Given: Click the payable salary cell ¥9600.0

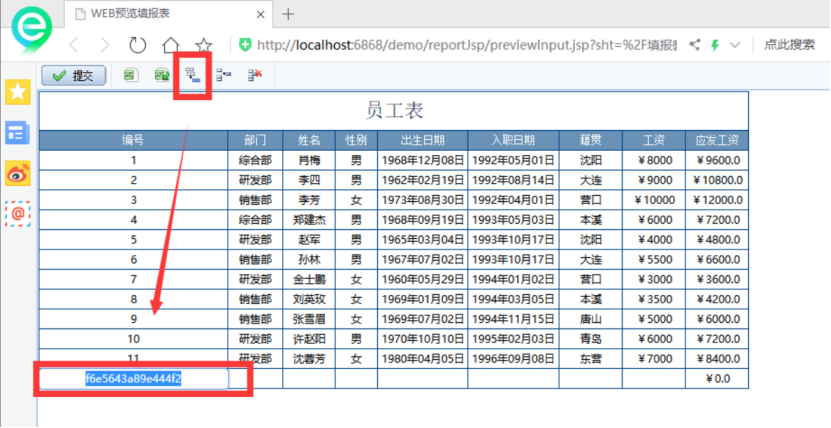Looking at the screenshot, I should tap(717, 160).
